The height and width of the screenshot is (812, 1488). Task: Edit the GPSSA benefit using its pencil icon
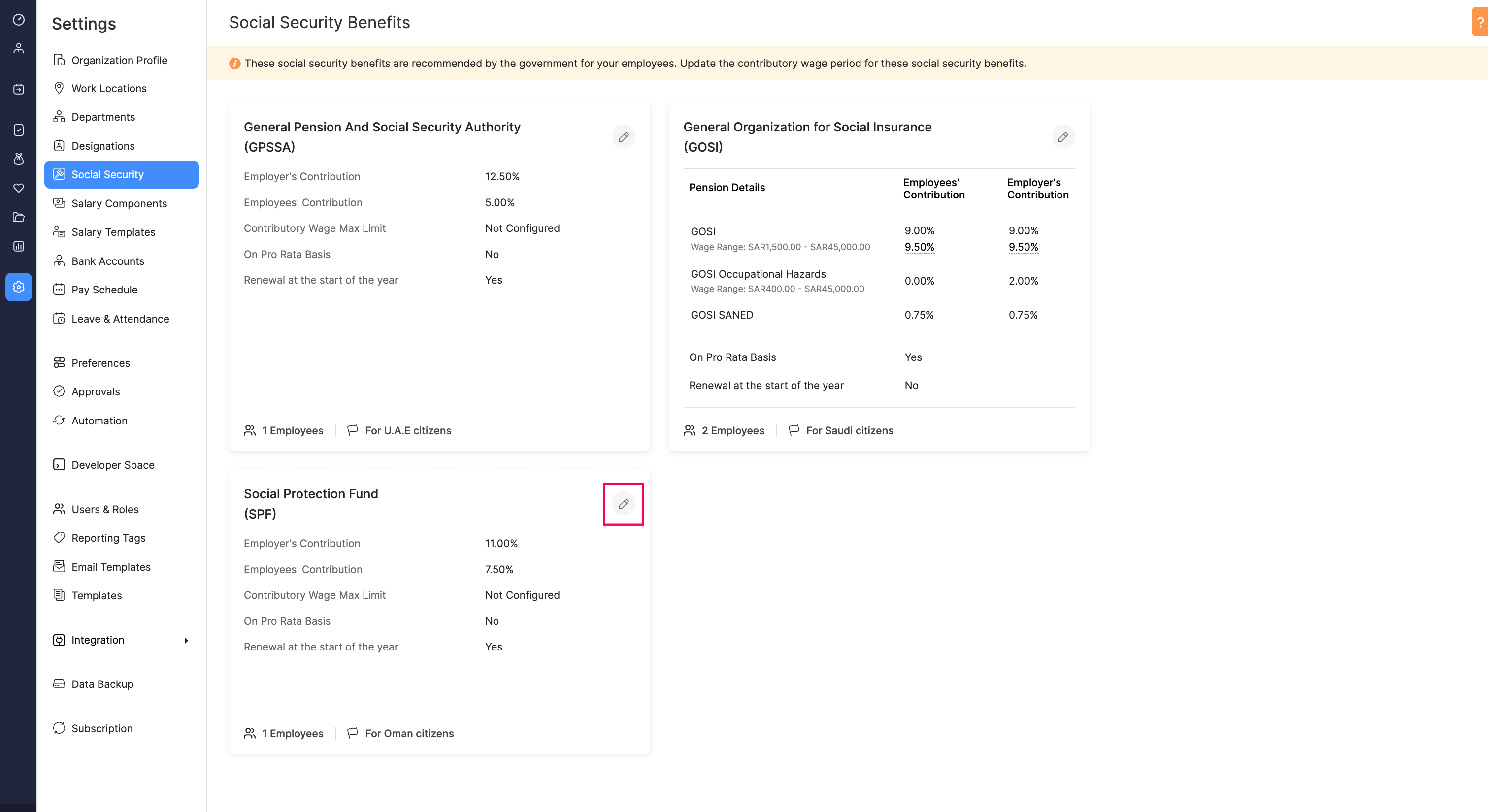point(623,137)
